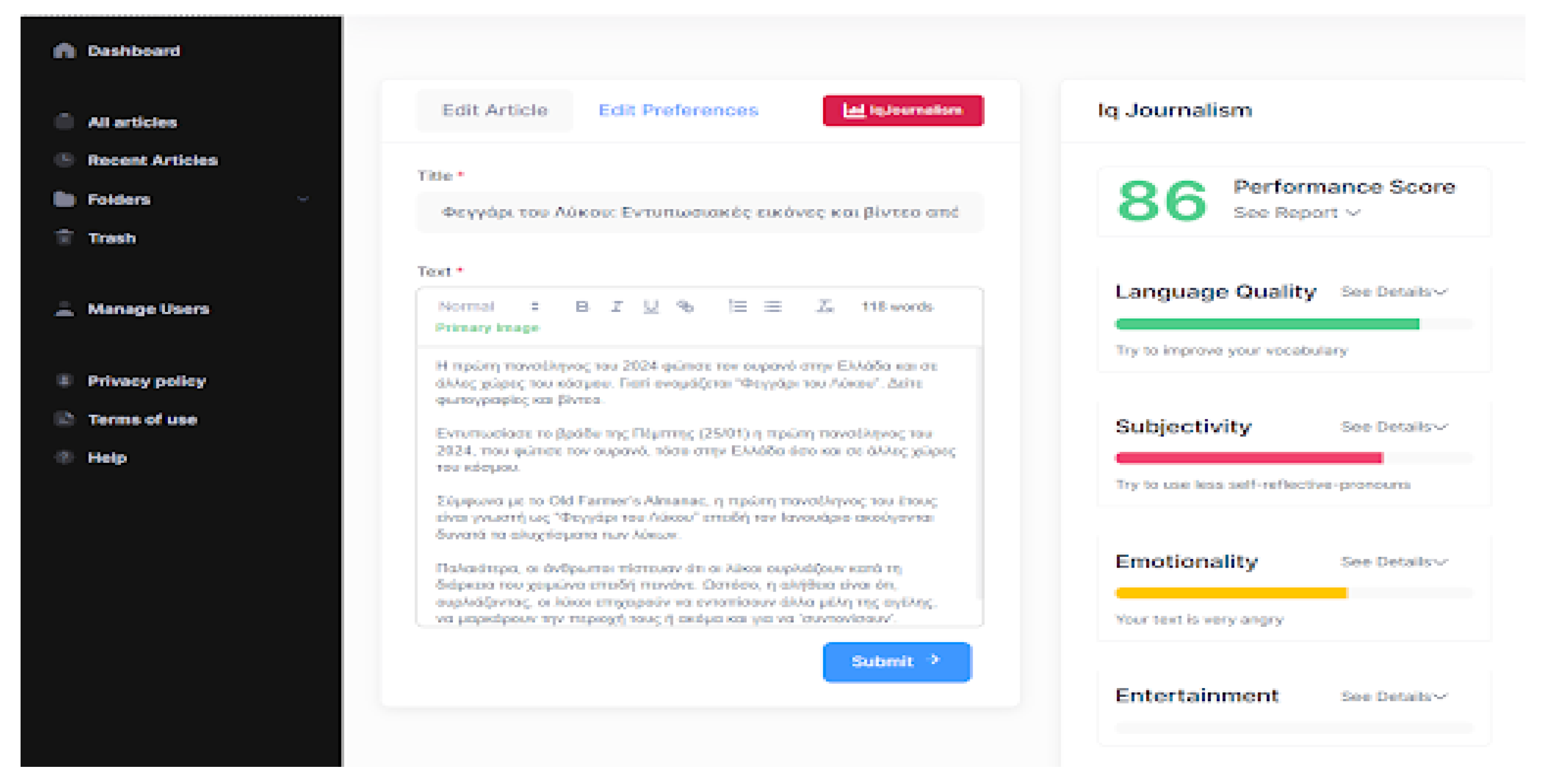Toggle bold formatting in the text editor

pyautogui.click(x=581, y=307)
